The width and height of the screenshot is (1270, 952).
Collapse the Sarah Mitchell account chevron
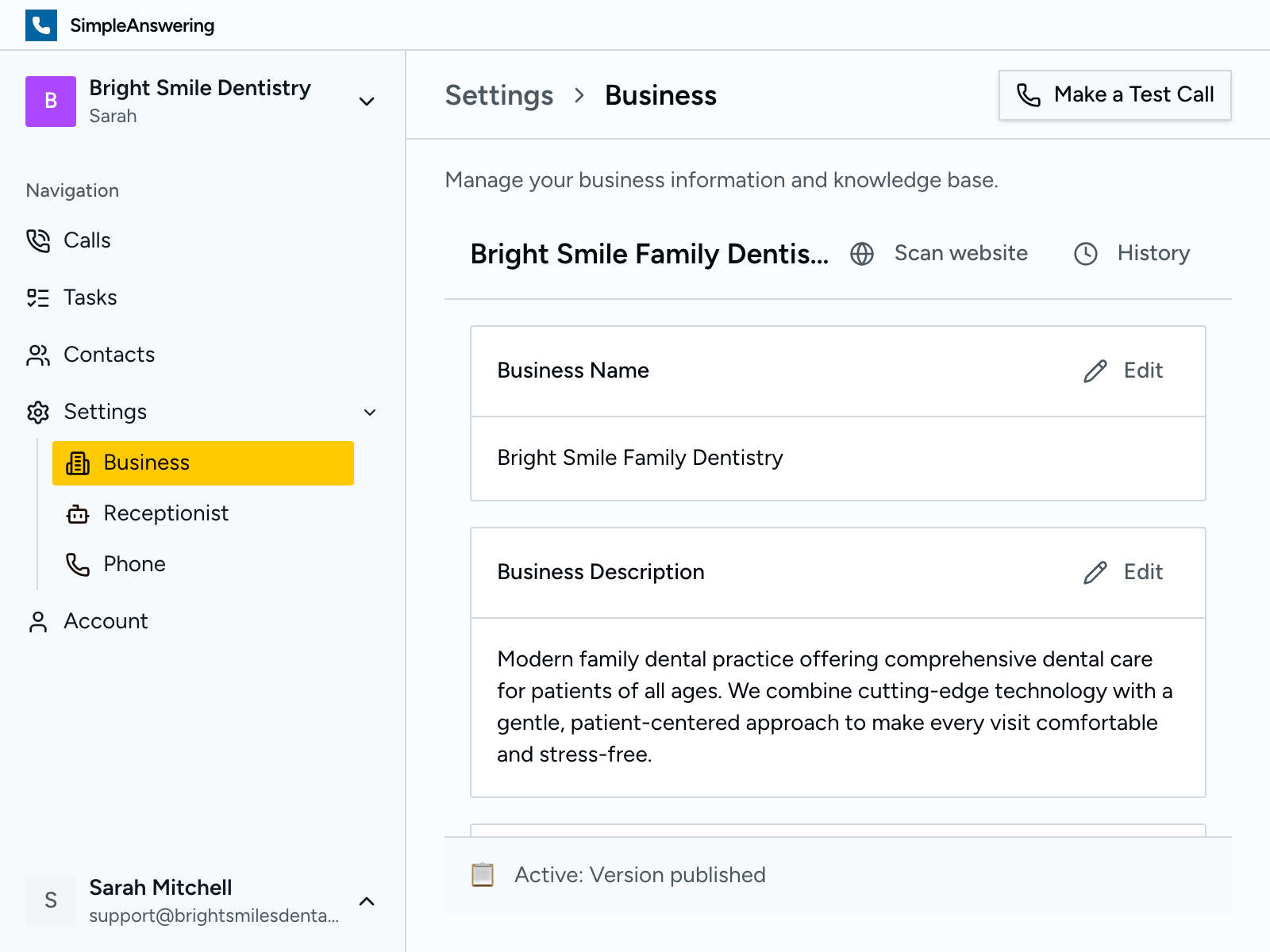click(x=366, y=901)
